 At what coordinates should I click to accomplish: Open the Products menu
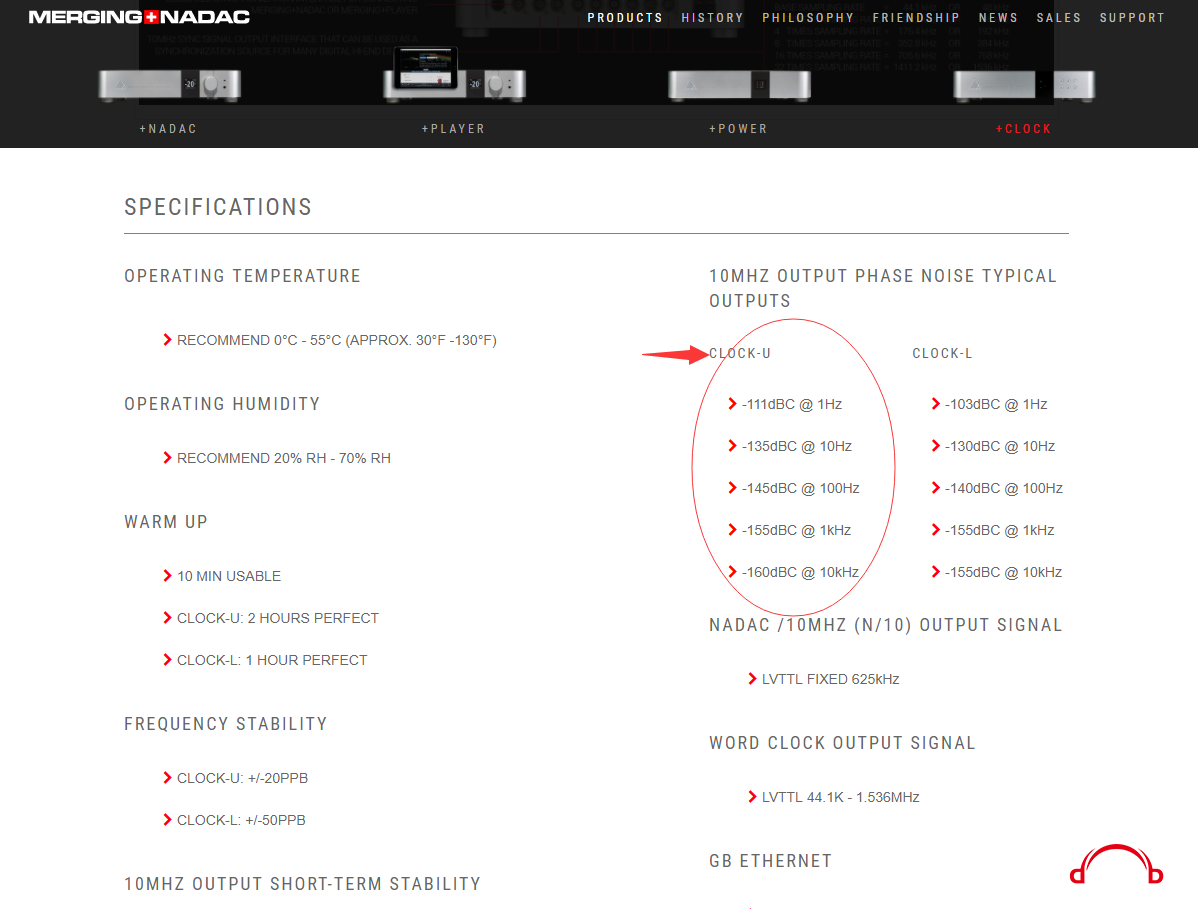[625, 18]
